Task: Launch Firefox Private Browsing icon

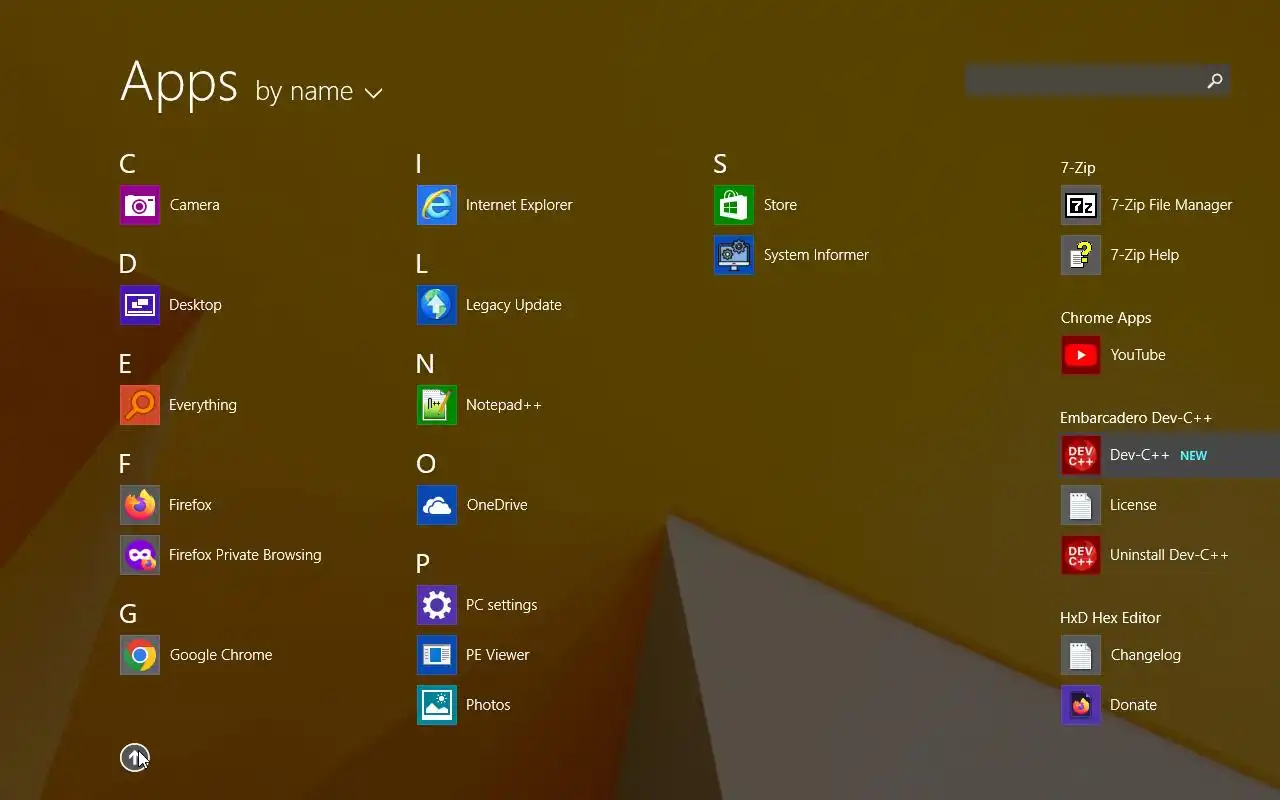Action: tap(140, 555)
